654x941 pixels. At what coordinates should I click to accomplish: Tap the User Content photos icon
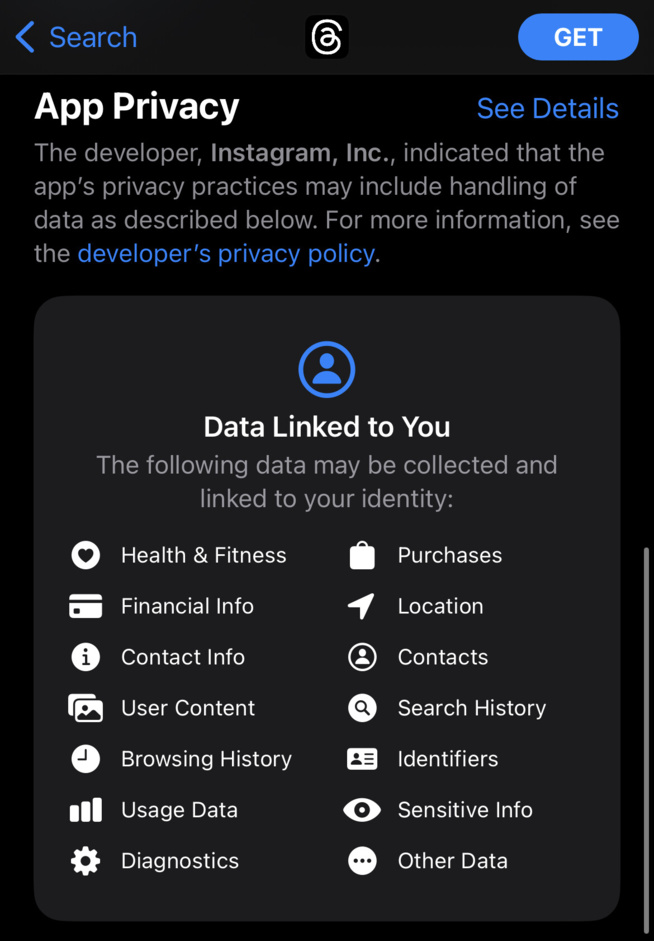[86, 708]
